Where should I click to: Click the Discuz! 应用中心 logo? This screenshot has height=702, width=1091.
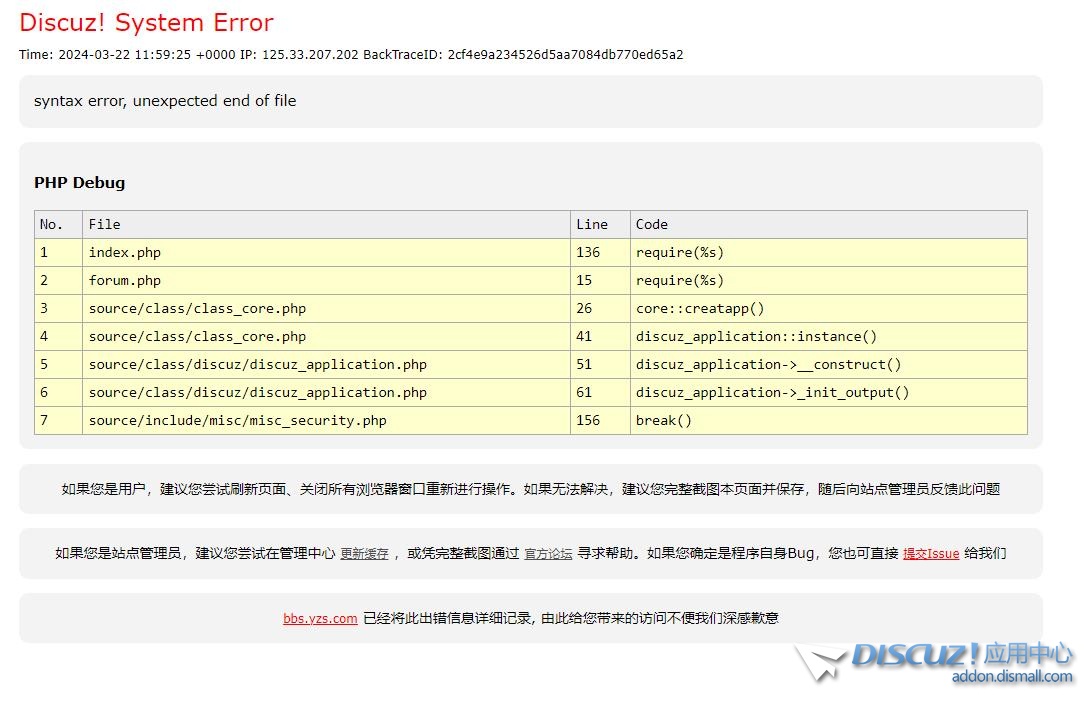960,656
